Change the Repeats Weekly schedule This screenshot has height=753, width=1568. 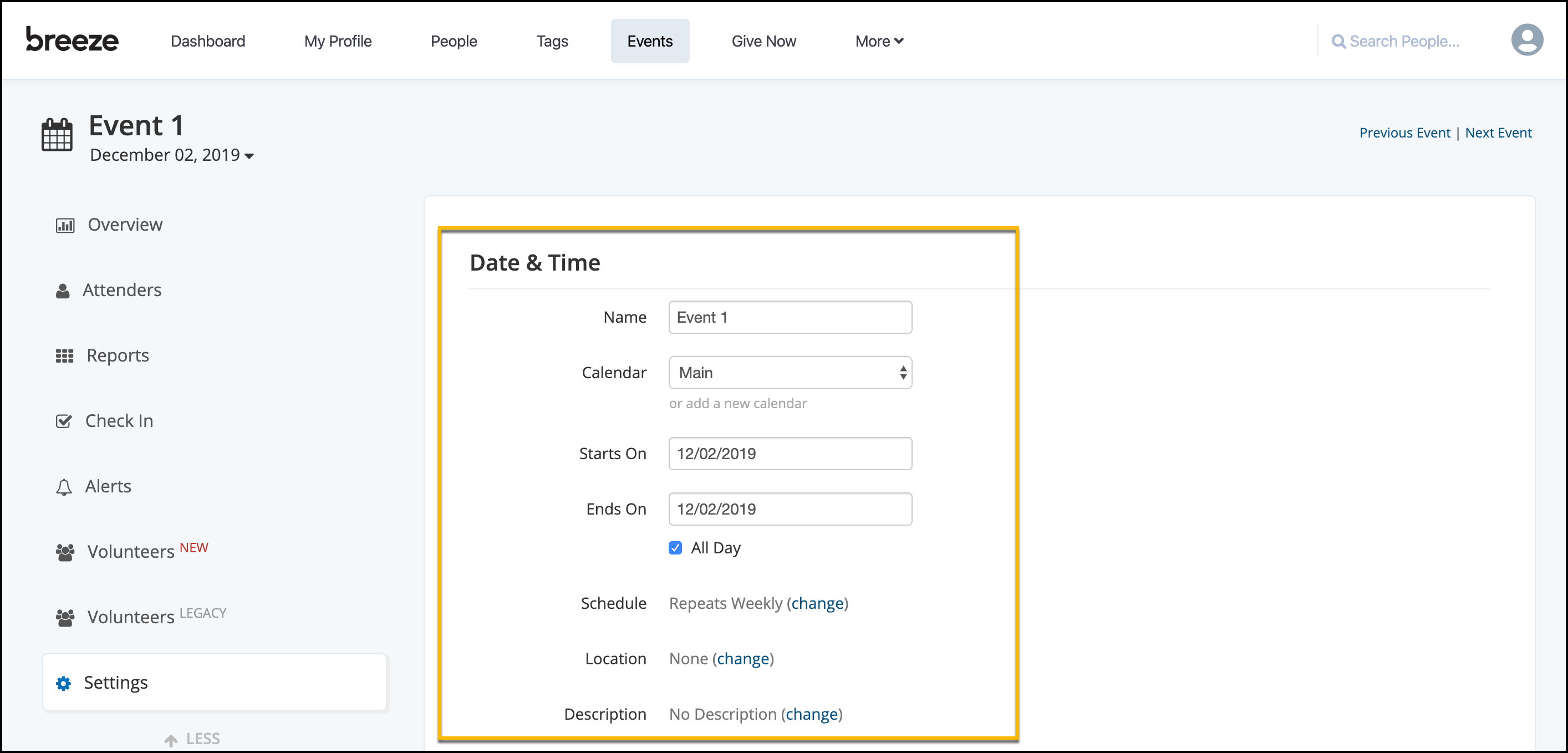click(817, 603)
